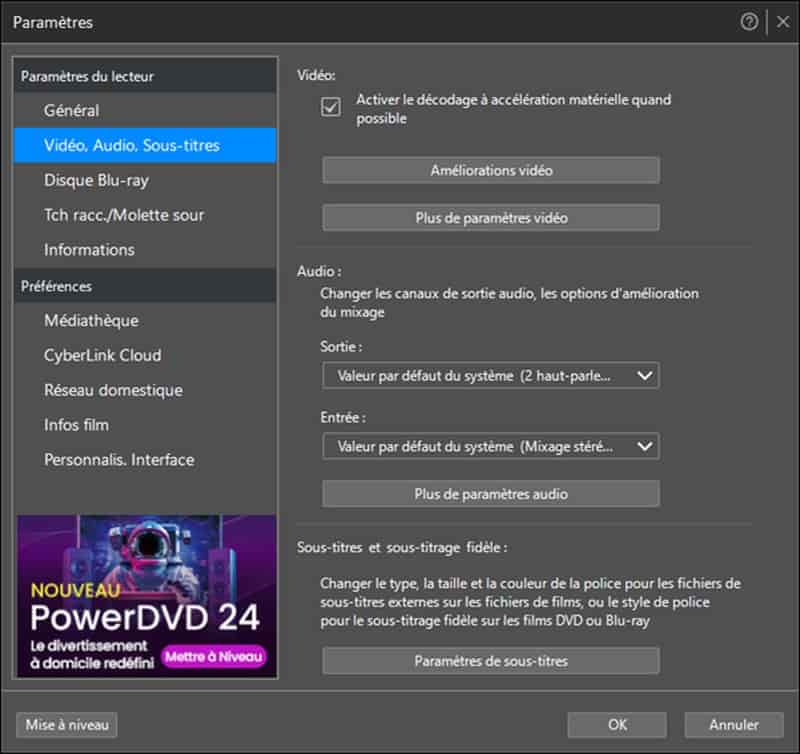This screenshot has height=754, width=800.
Task: Select Général in the sidebar
Action: point(71,110)
